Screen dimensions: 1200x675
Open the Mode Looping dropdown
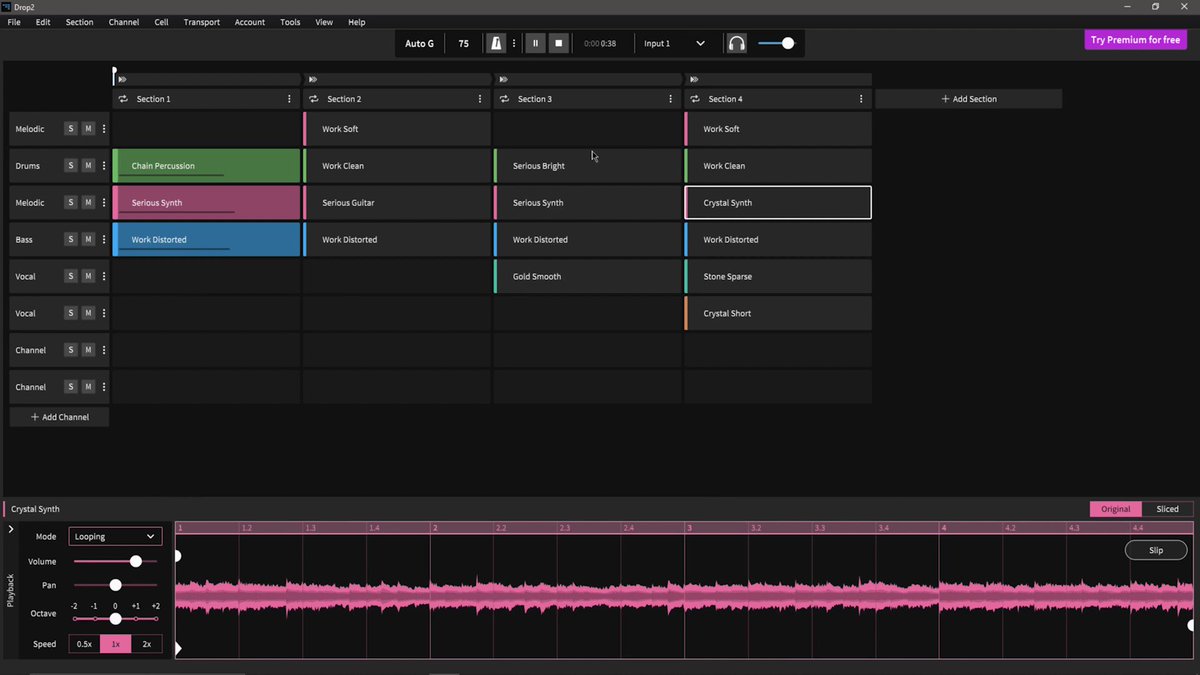[x=115, y=536]
